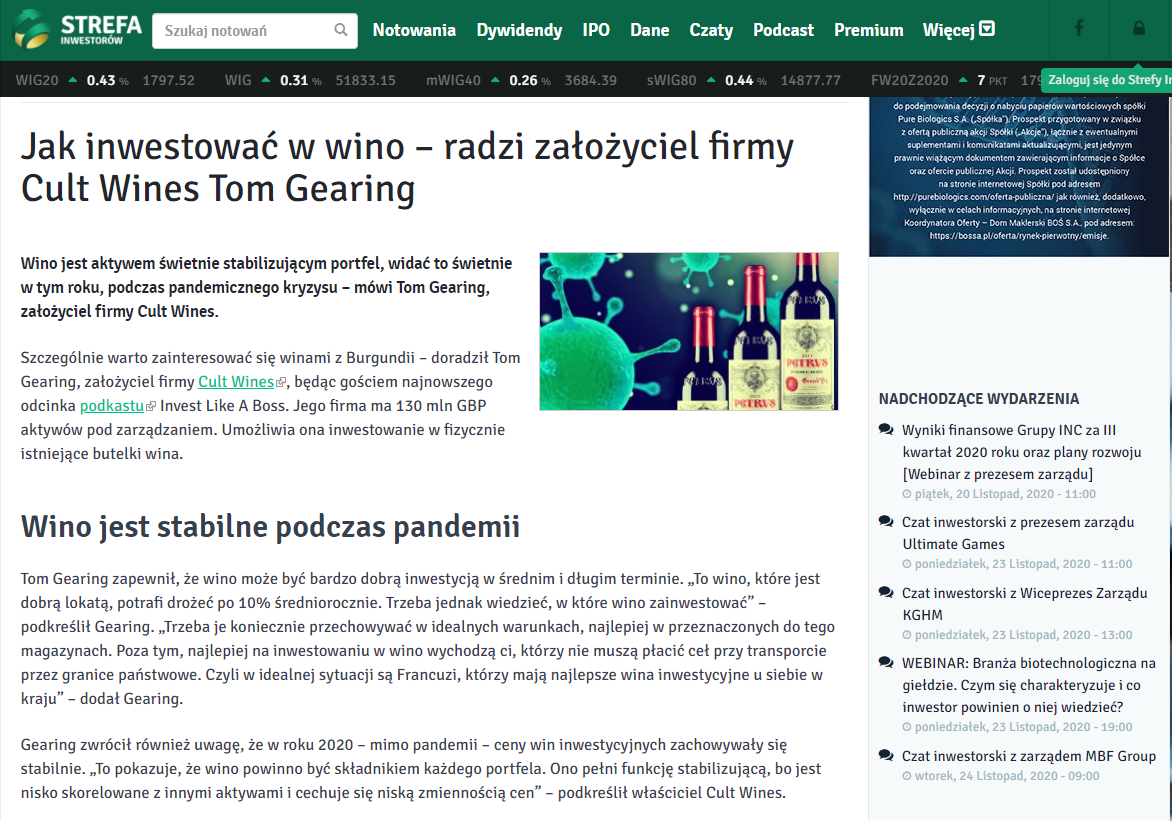This screenshot has width=1172, height=821.
Task: Open Czat inwestorski z zarządem MBF Group
Action: [1028, 755]
